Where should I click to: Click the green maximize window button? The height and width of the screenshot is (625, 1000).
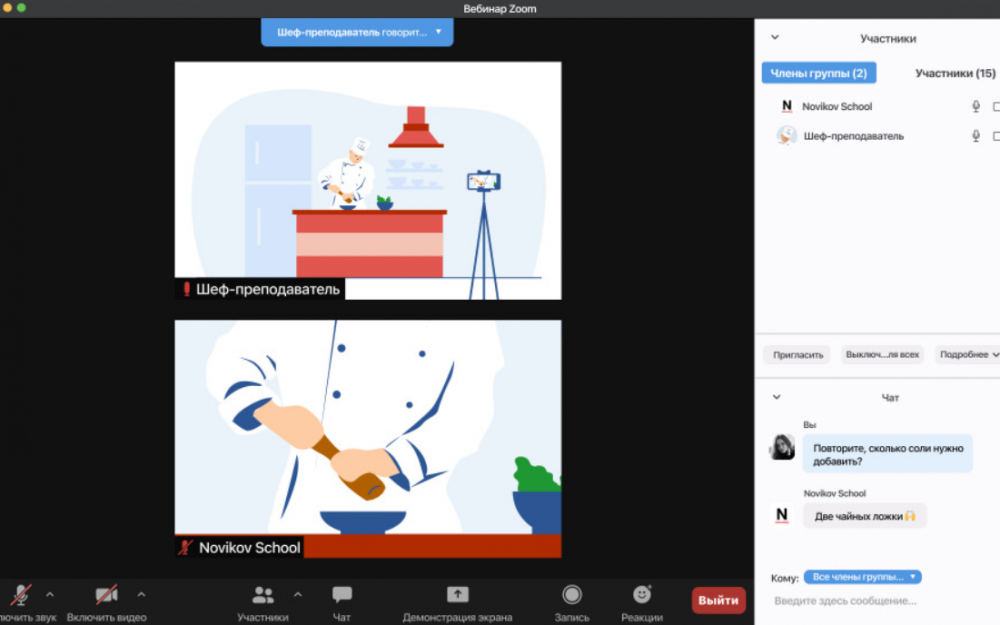(x=21, y=8)
